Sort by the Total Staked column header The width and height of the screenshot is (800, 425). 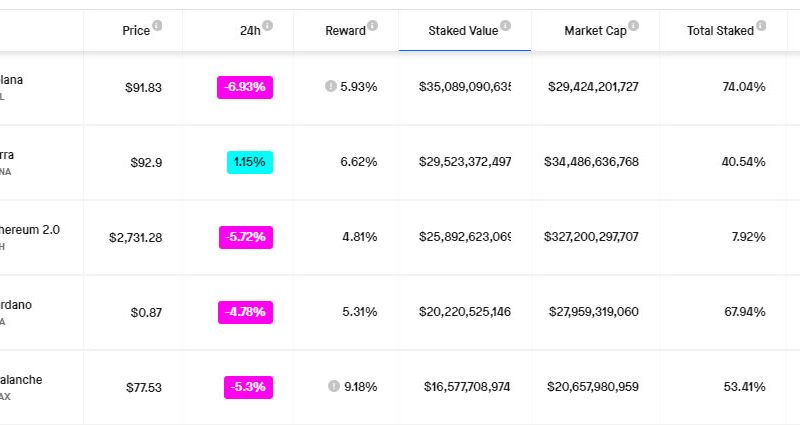click(720, 31)
